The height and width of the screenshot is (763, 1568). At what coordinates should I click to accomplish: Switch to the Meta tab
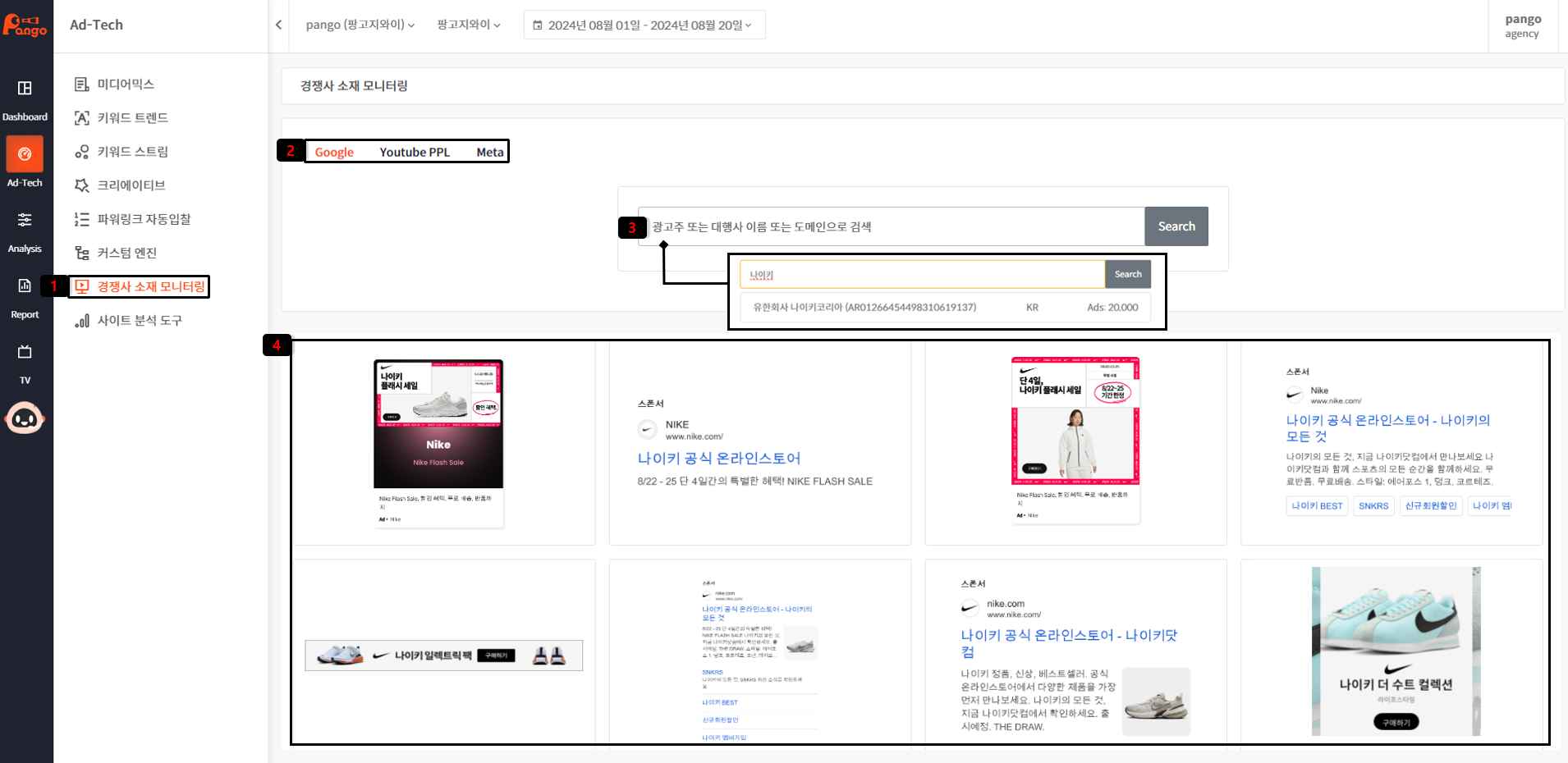click(x=490, y=152)
